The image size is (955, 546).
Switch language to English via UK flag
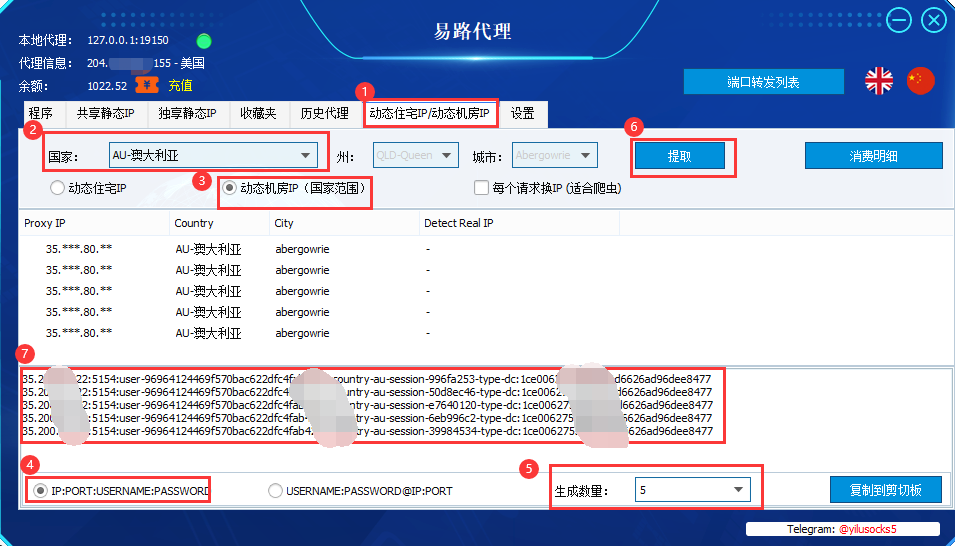[x=879, y=81]
